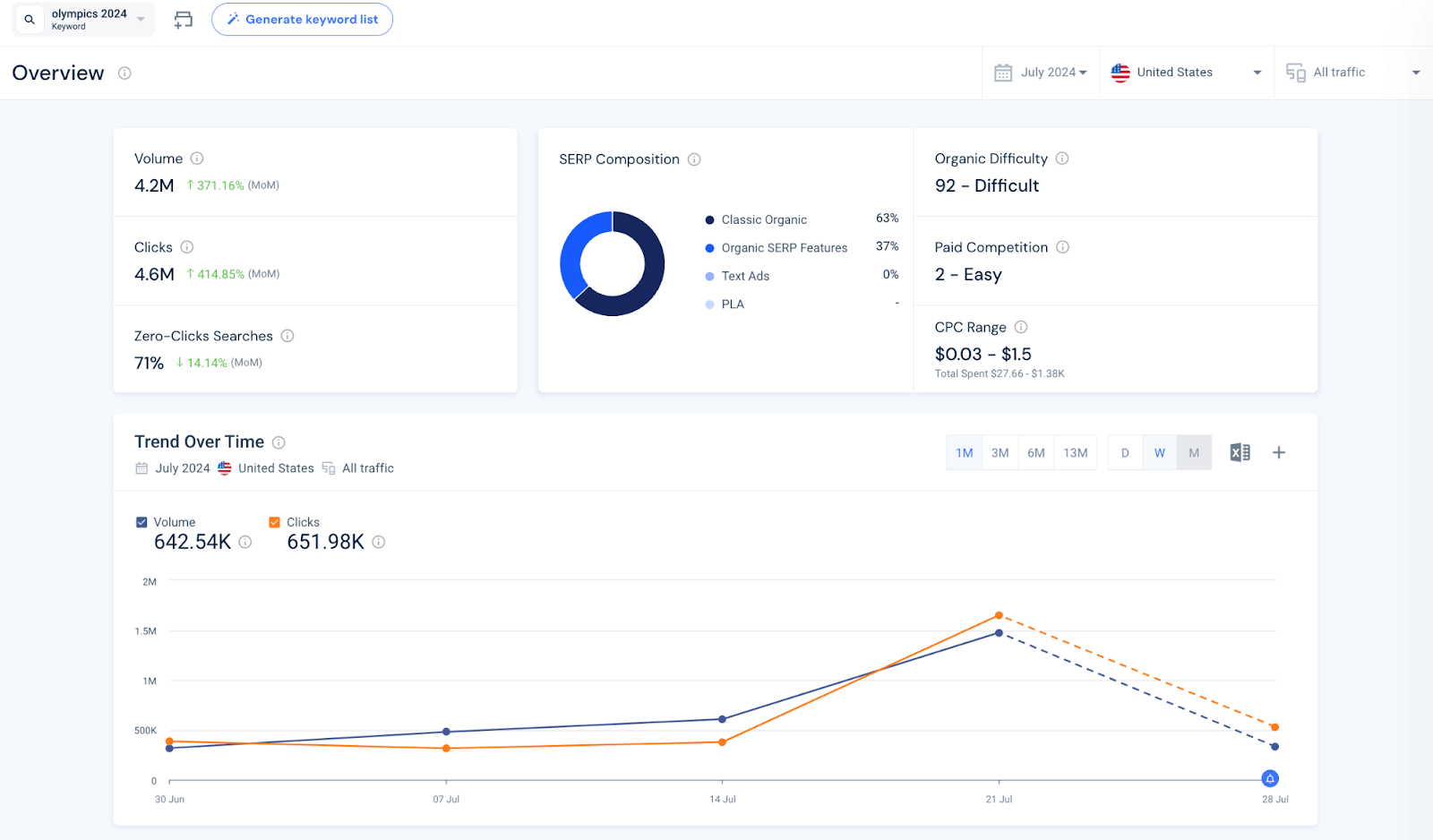The image size is (1433, 840).
Task: Expand the olympics 2024 keyword dropdown
Action: [x=141, y=19]
